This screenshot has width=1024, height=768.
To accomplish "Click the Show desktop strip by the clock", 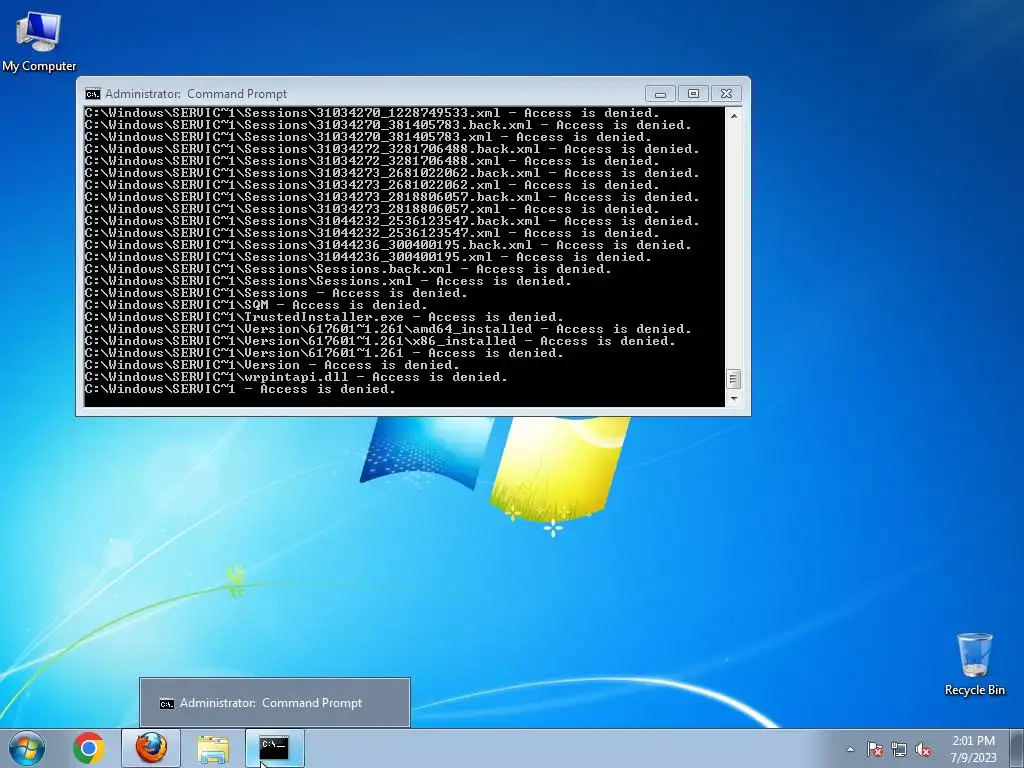I will point(1017,748).
